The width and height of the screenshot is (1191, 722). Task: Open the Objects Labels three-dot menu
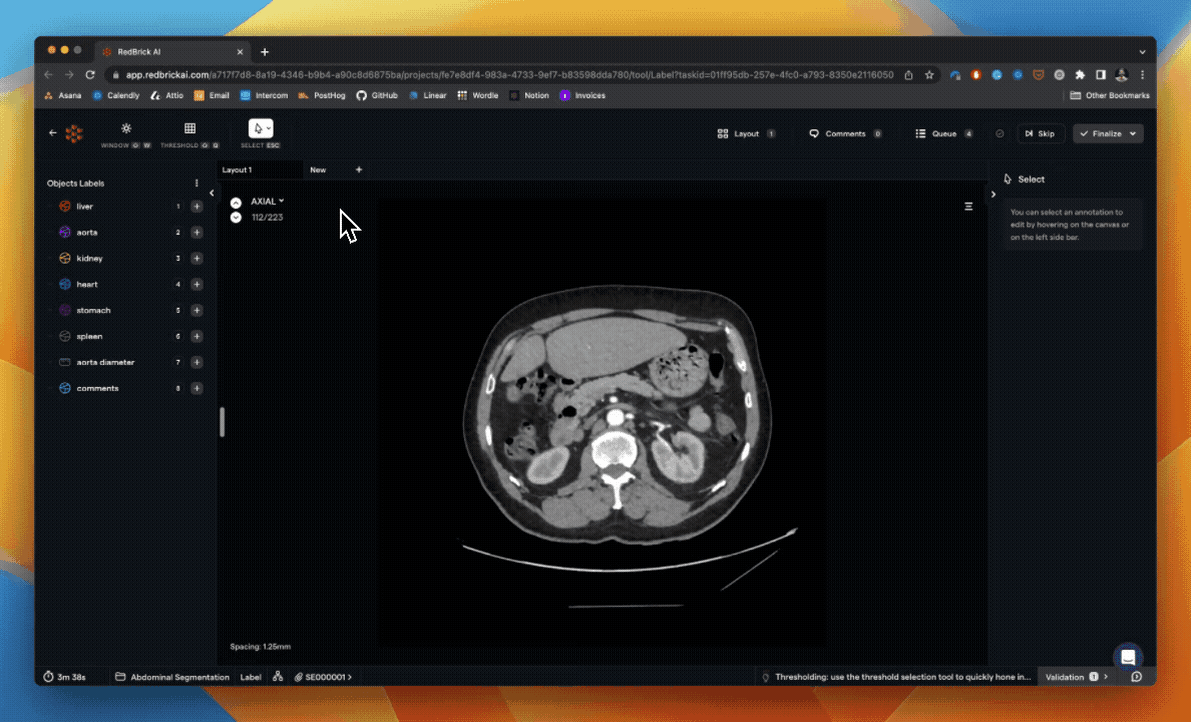196,183
